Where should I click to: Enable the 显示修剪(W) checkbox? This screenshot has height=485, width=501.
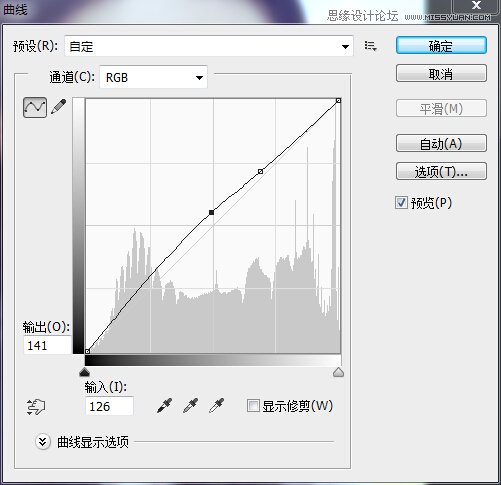point(253,406)
